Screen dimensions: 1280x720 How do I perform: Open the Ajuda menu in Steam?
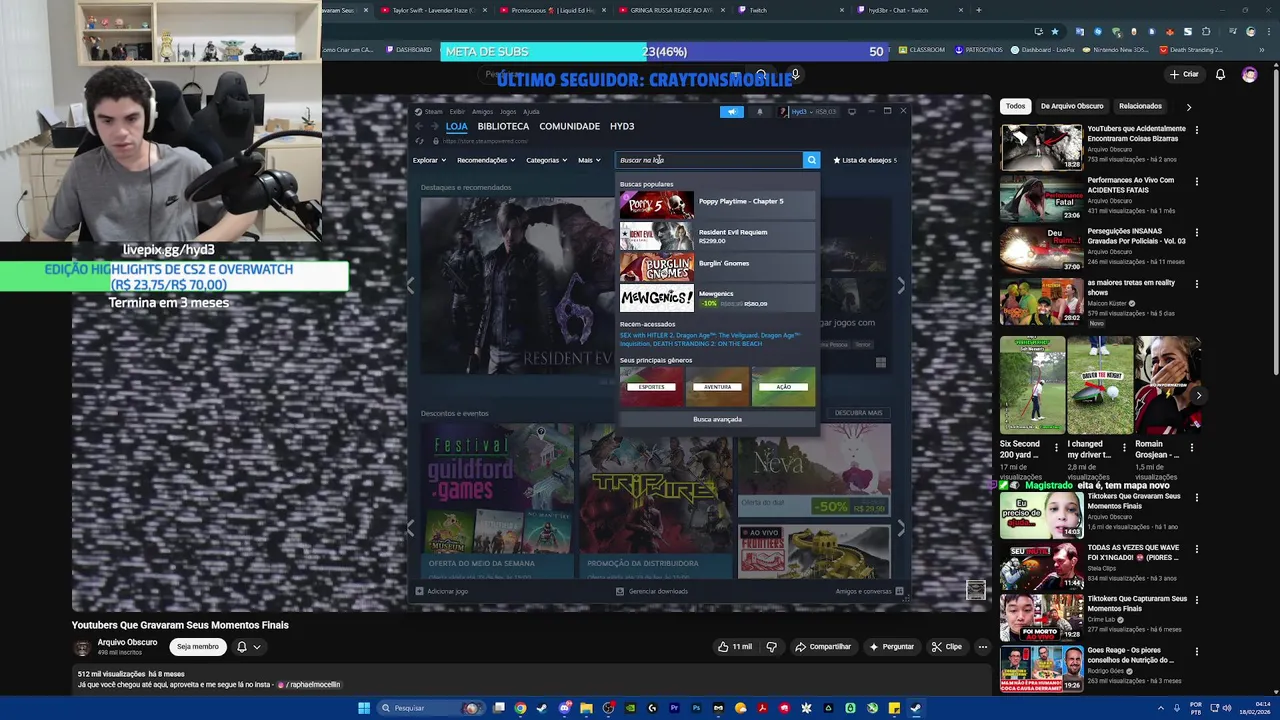click(531, 111)
